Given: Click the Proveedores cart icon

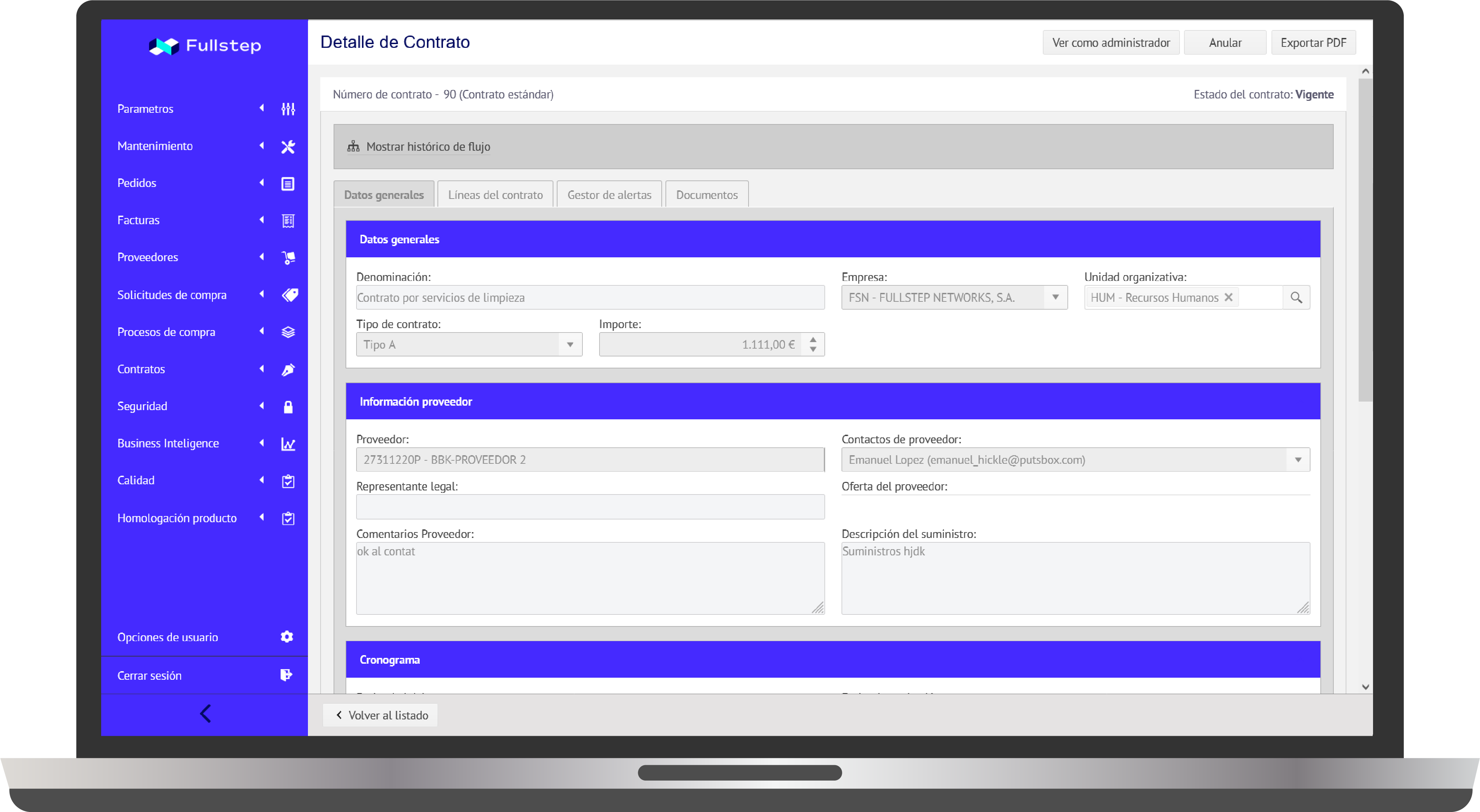Looking at the screenshot, I should pos(288,258).
